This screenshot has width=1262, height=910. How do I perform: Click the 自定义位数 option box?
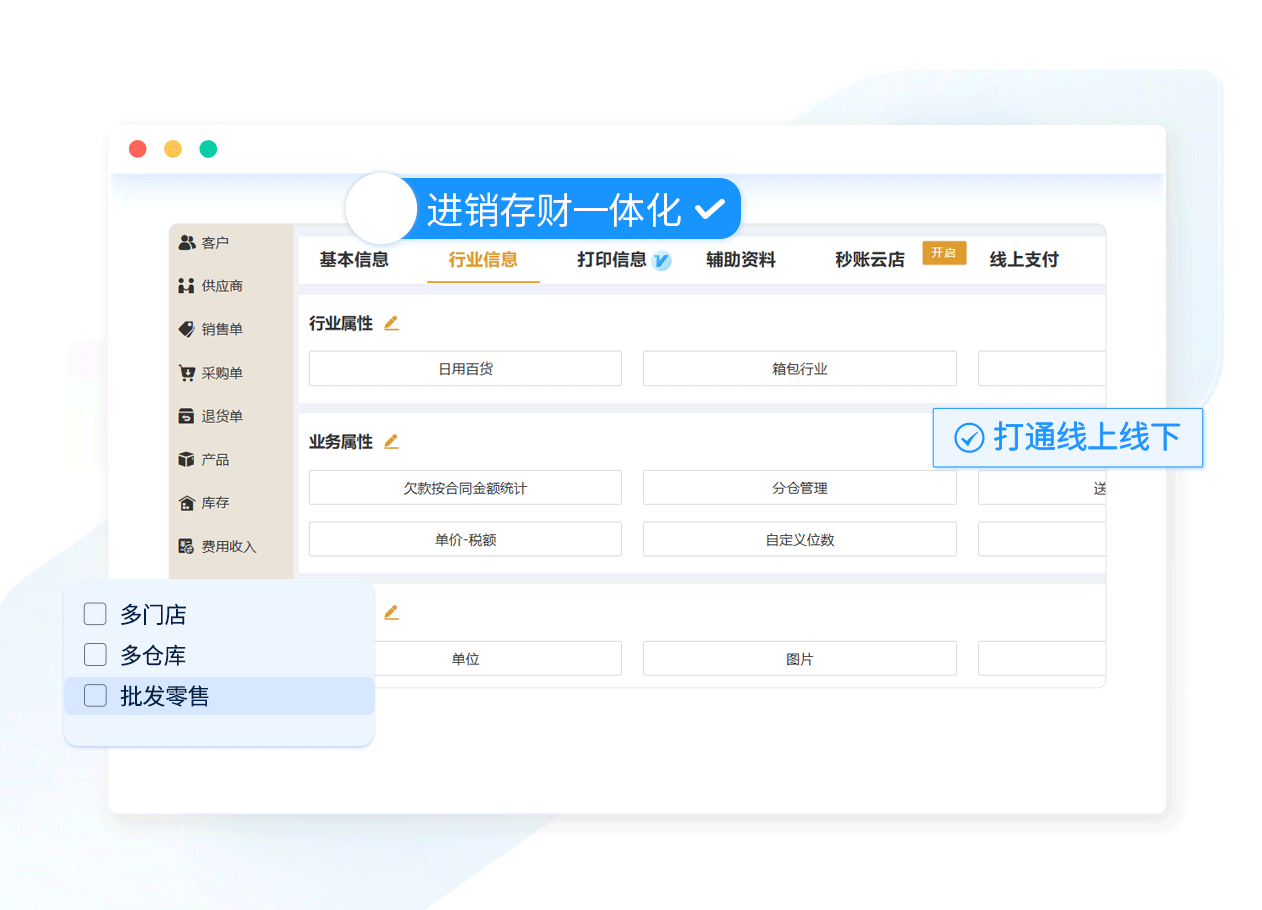click(799, 539)
